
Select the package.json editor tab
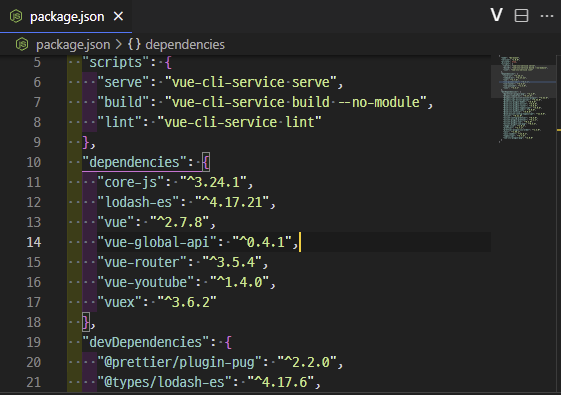point(66,16)
